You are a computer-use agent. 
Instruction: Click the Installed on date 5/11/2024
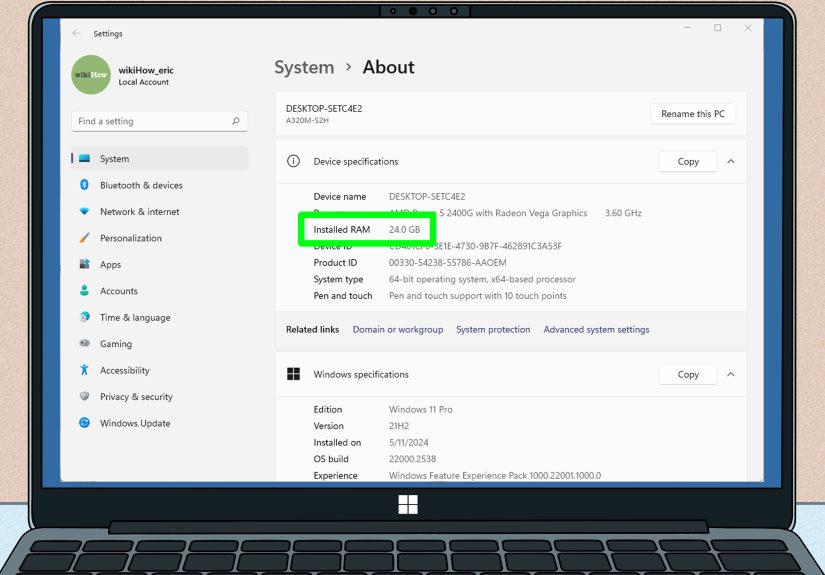(409, 442)
